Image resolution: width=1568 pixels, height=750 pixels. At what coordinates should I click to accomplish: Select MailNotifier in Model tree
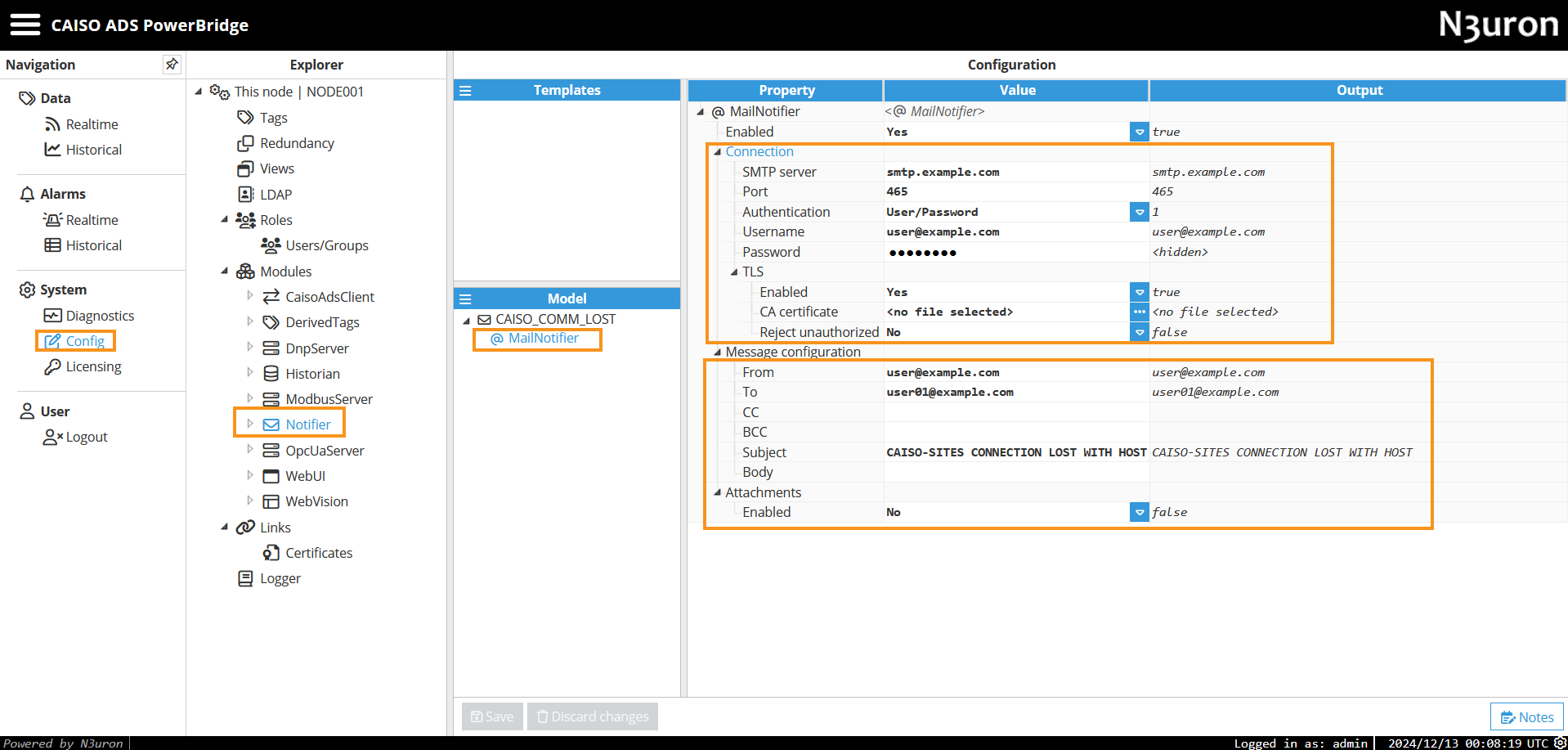[x=534, y=339]
